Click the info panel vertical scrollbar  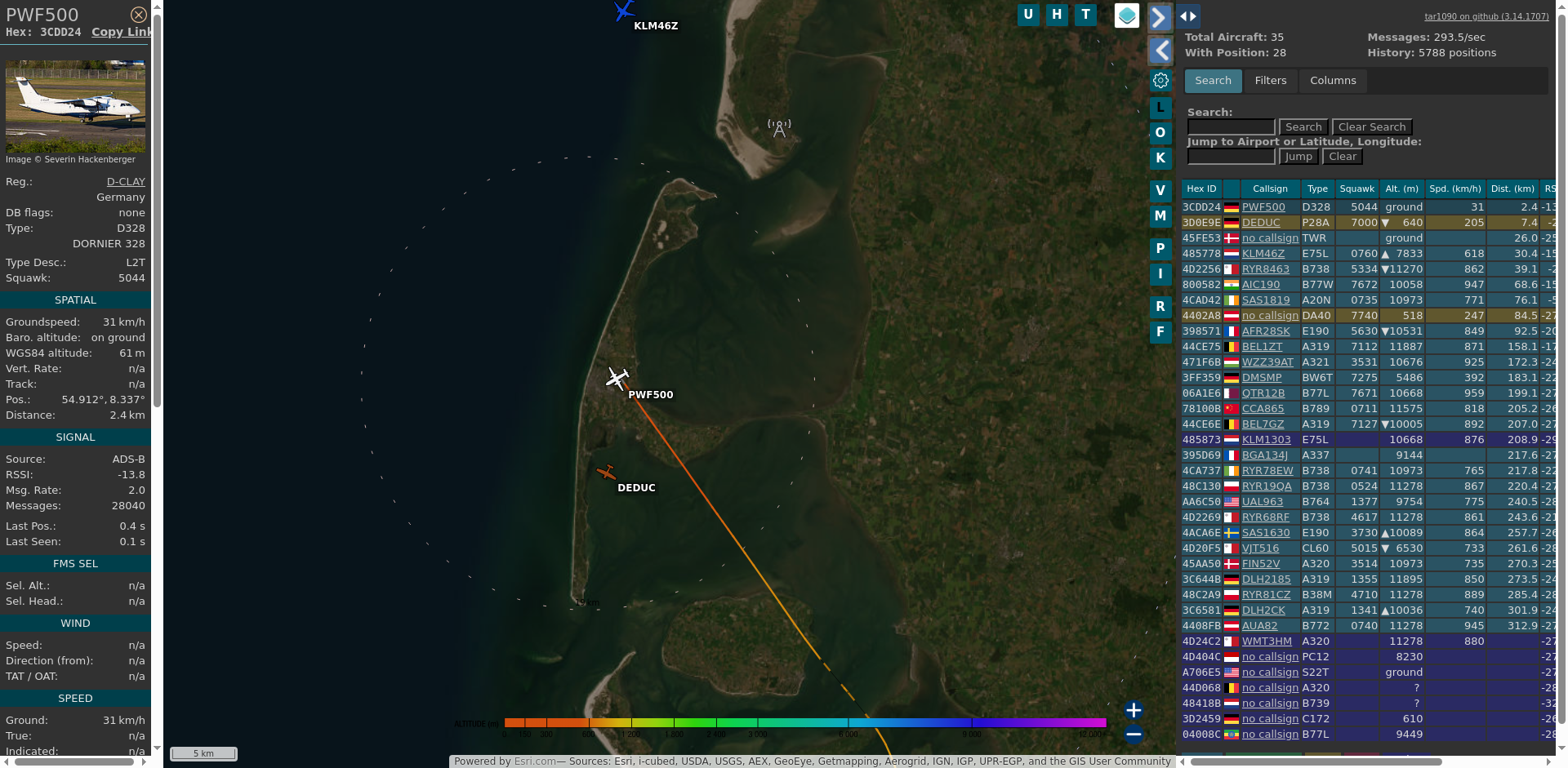pos(157,211)
